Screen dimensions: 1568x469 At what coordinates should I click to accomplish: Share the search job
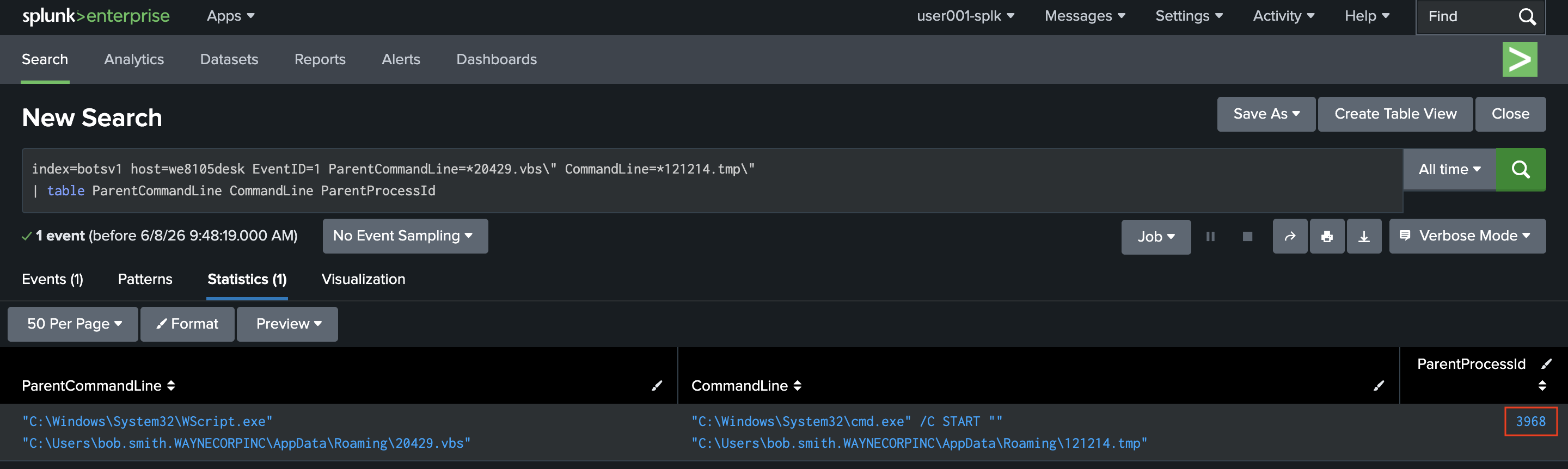coord(1289,237)
